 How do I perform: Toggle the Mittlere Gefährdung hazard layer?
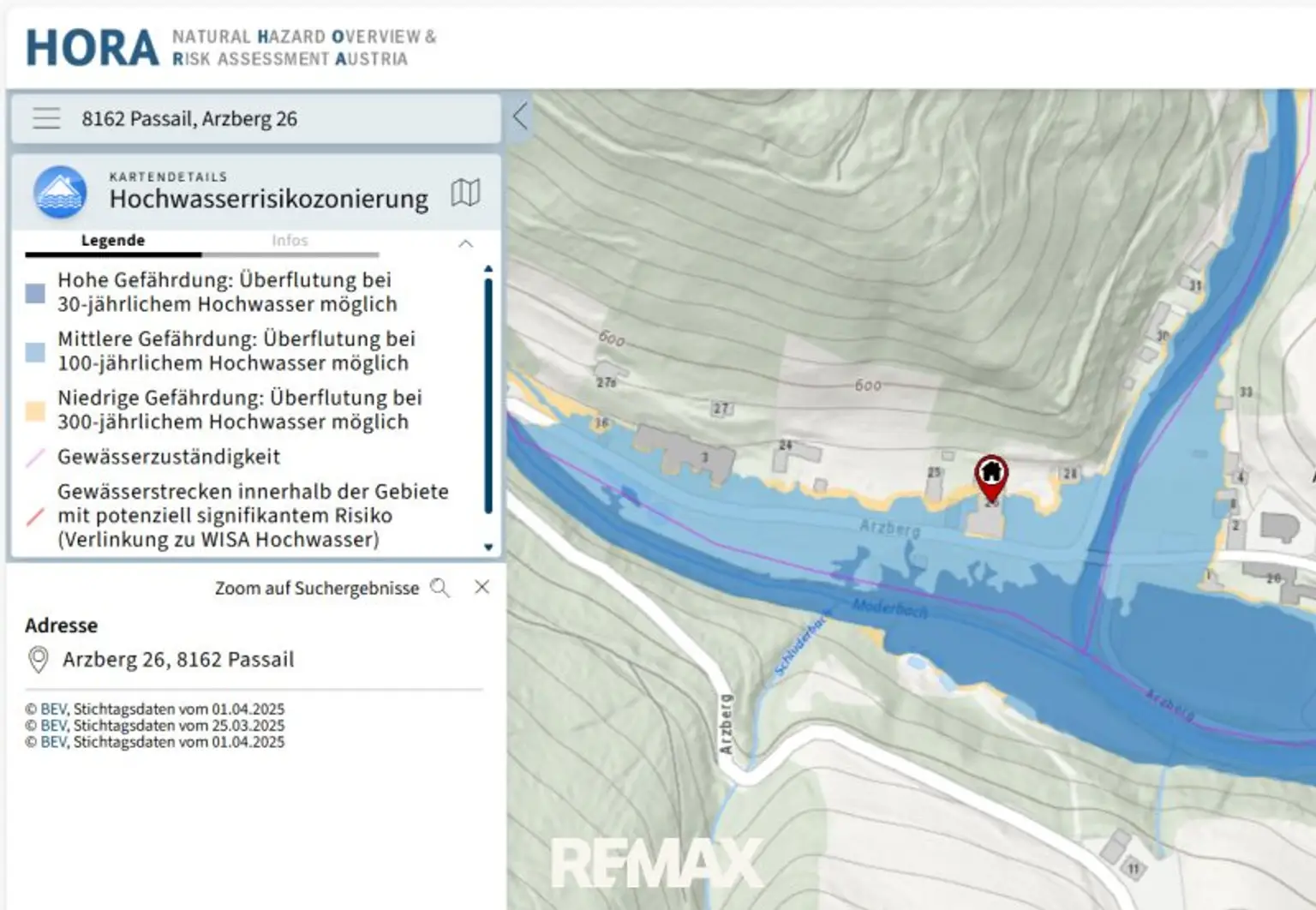click(35, 351)
